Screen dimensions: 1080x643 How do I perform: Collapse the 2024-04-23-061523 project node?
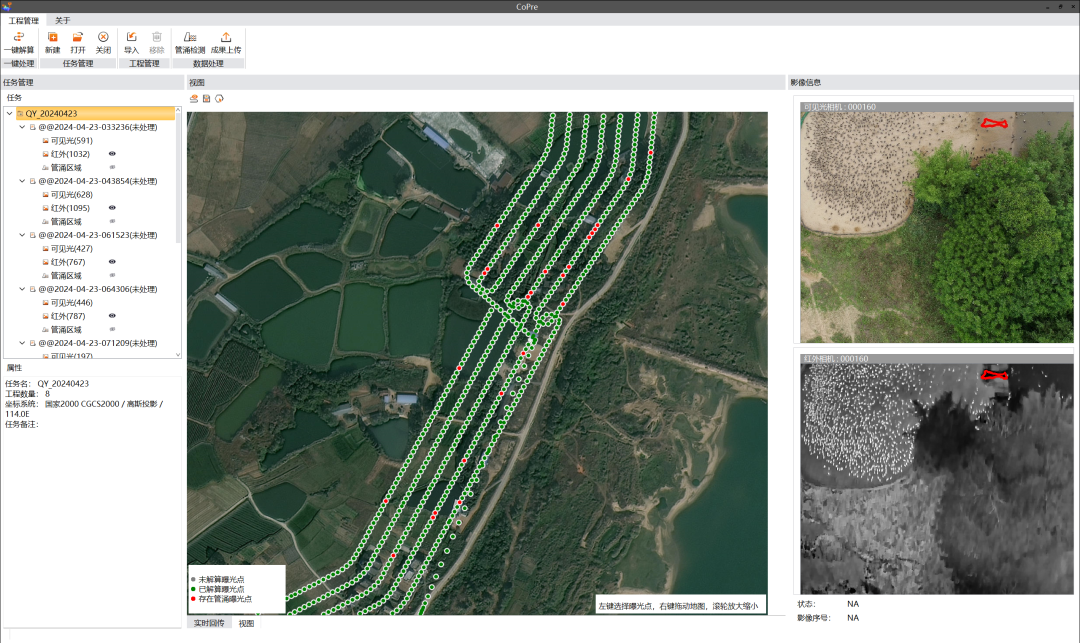coord(22,235)
